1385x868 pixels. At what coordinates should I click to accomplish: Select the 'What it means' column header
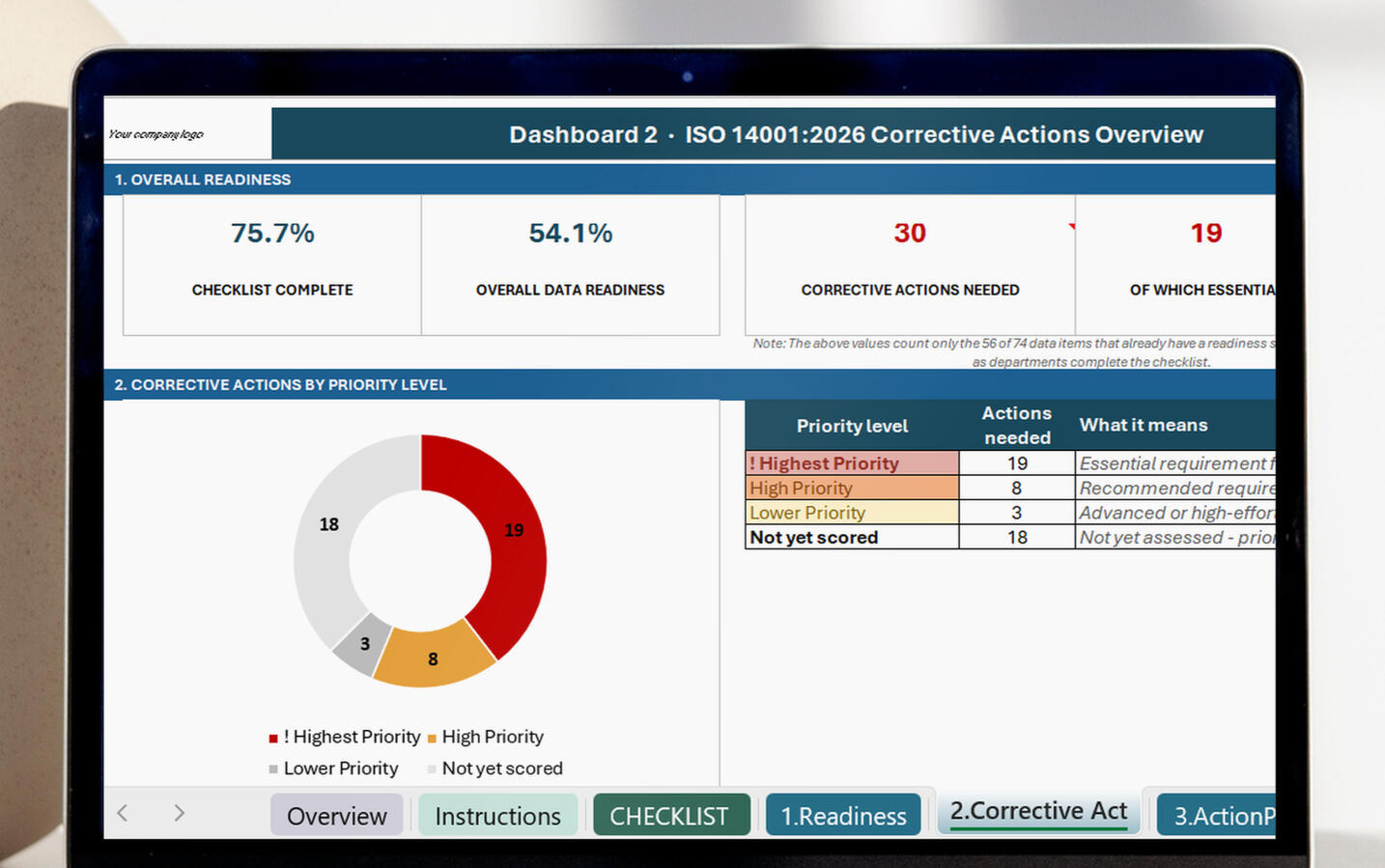point(1175,426)
